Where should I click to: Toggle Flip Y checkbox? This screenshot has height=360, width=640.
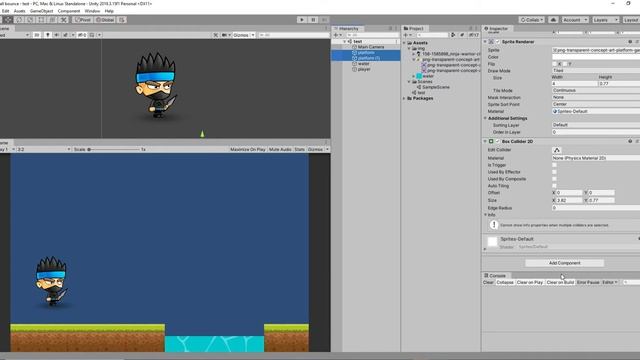565,64
